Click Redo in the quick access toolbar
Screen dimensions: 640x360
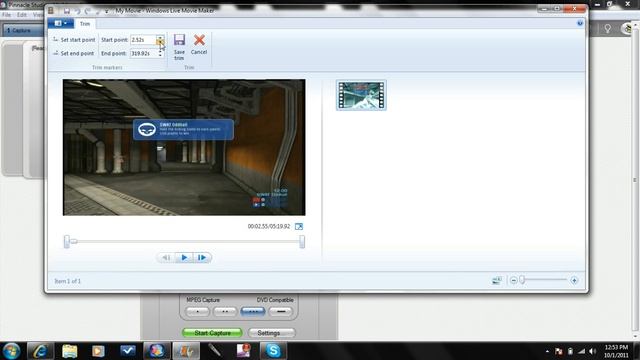[x=87, y=11]
